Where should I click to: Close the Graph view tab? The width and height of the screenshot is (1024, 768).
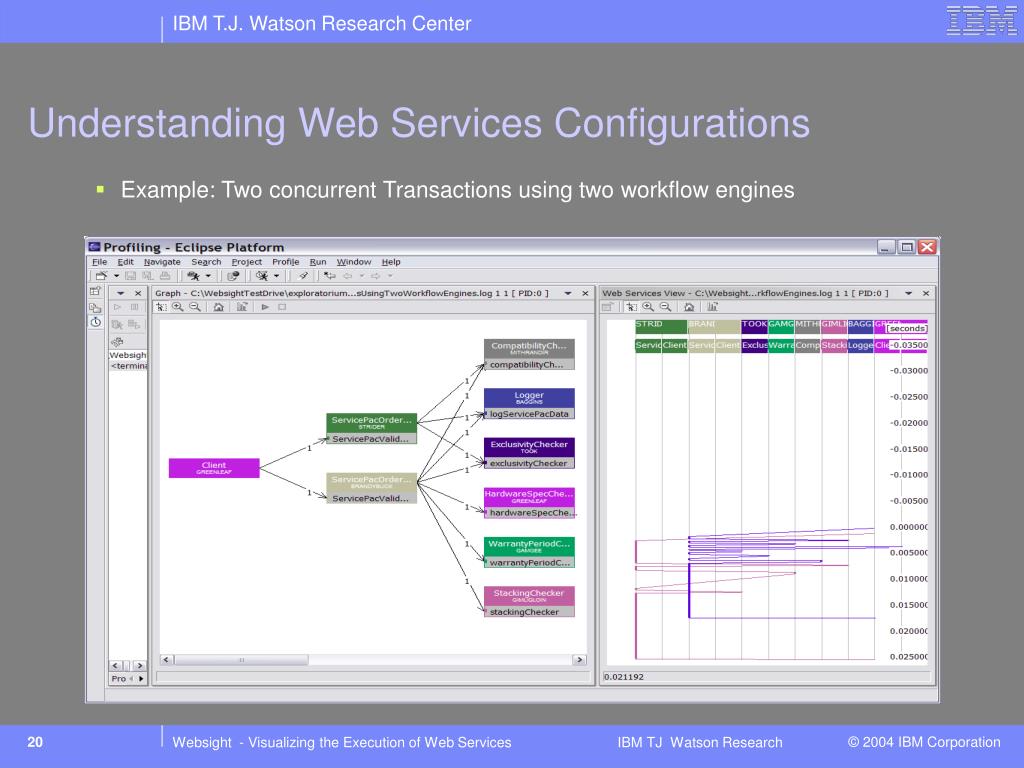(585, 293)
